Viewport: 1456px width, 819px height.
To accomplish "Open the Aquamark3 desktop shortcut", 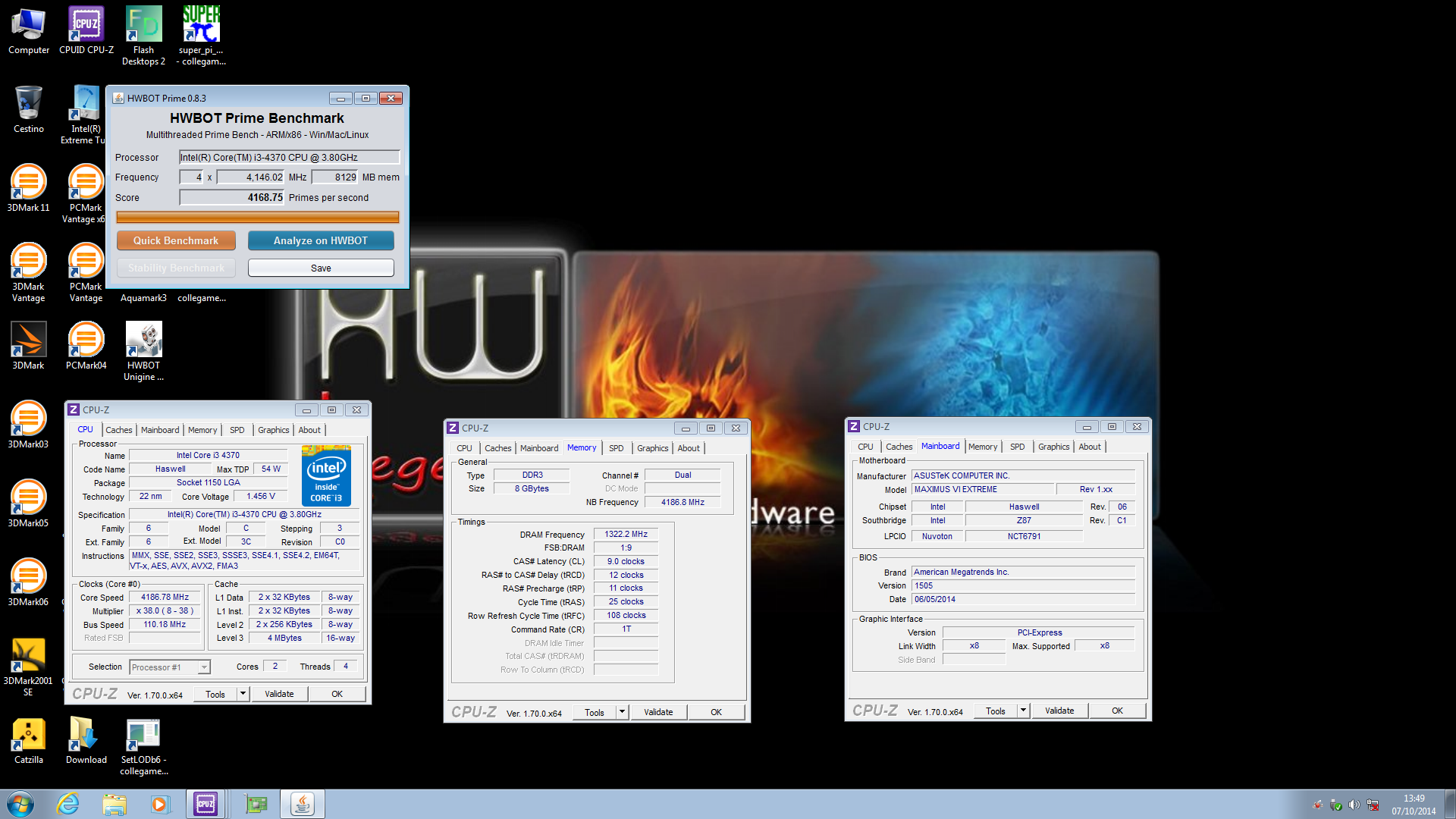I will coord(143,298).
